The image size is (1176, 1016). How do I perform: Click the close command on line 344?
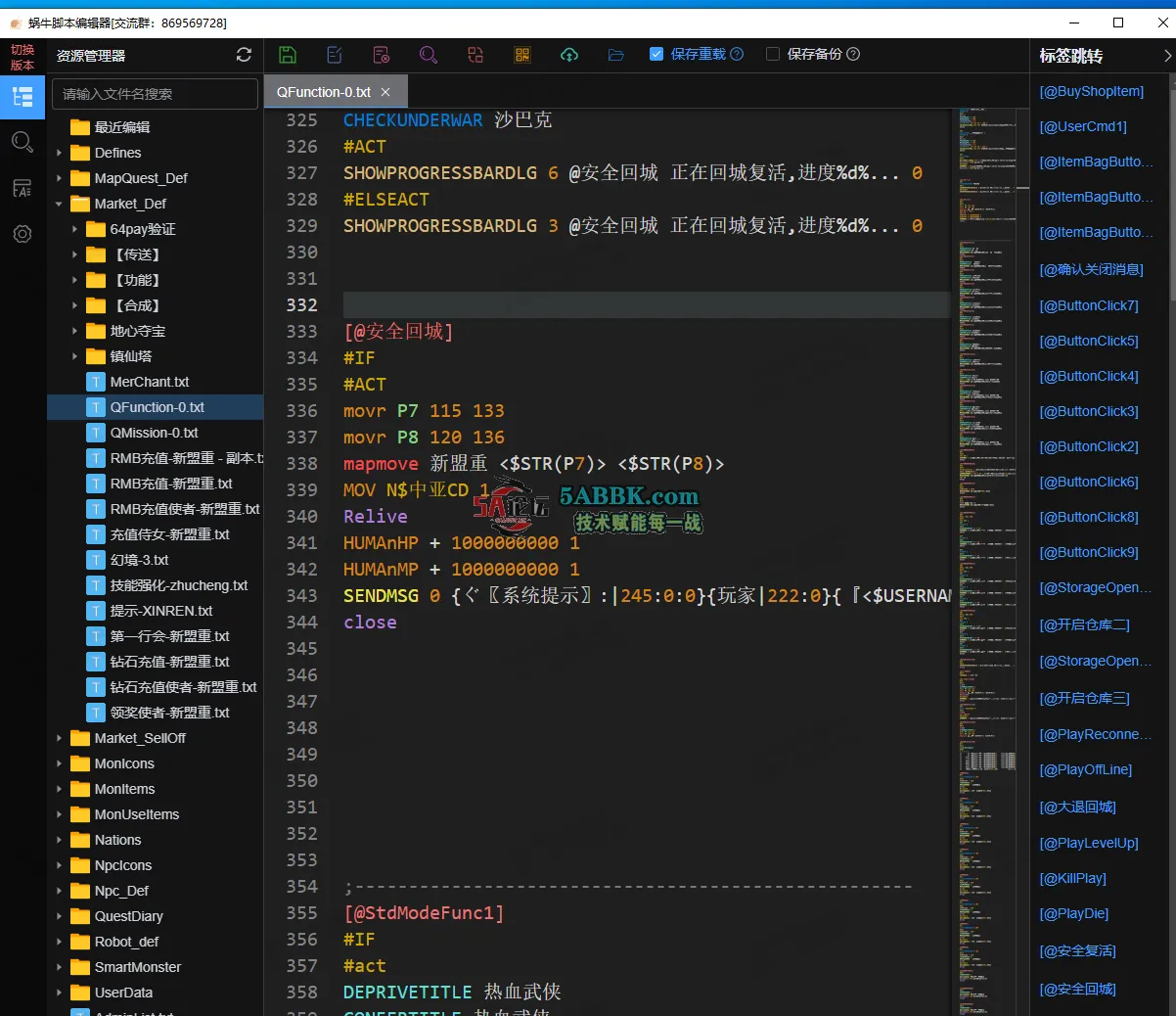pyautogui.click(x=370, y=623)
